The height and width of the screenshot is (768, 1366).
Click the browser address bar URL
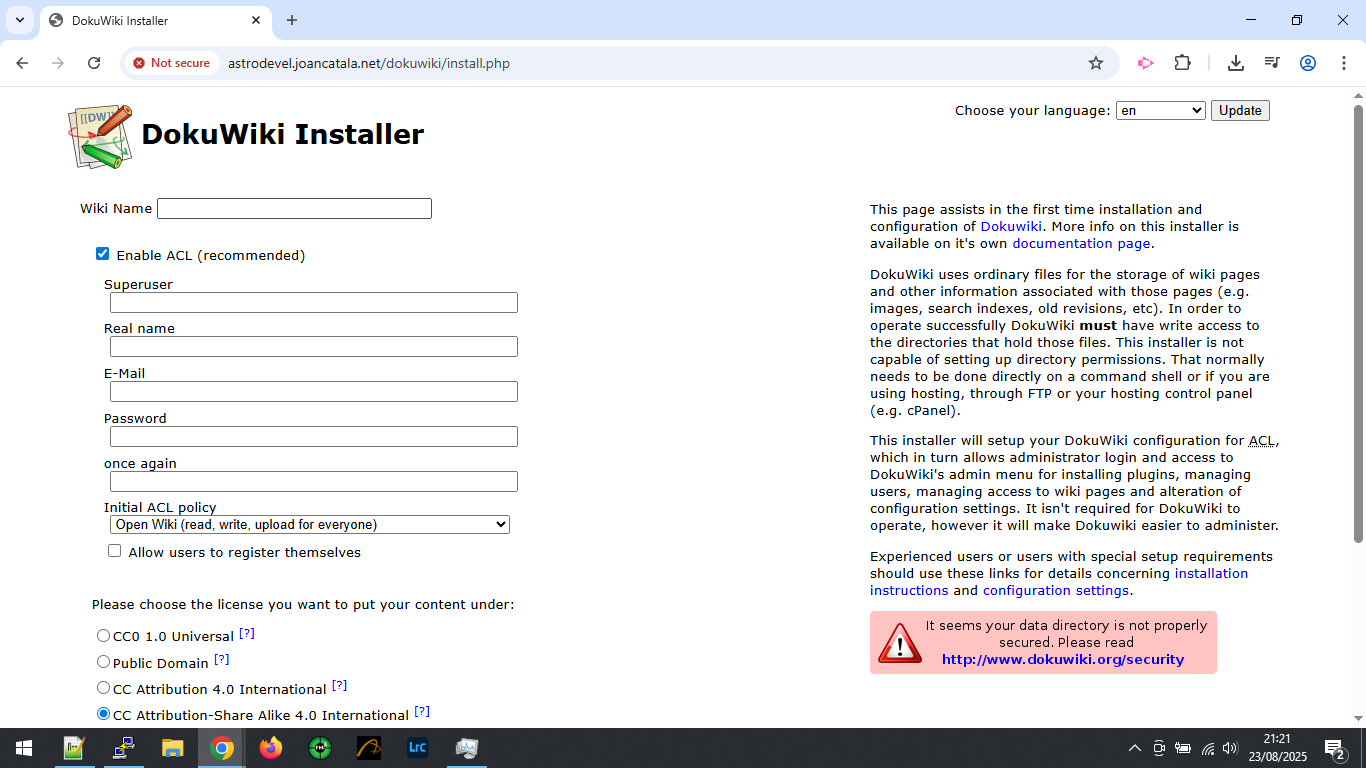point(368,63)
